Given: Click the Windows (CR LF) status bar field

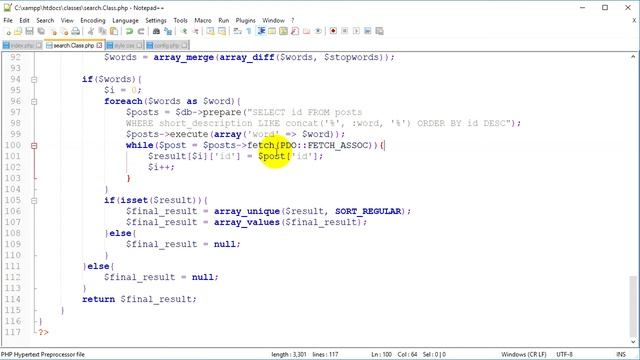Looking at the screenshot, I should tap(524, 354).
